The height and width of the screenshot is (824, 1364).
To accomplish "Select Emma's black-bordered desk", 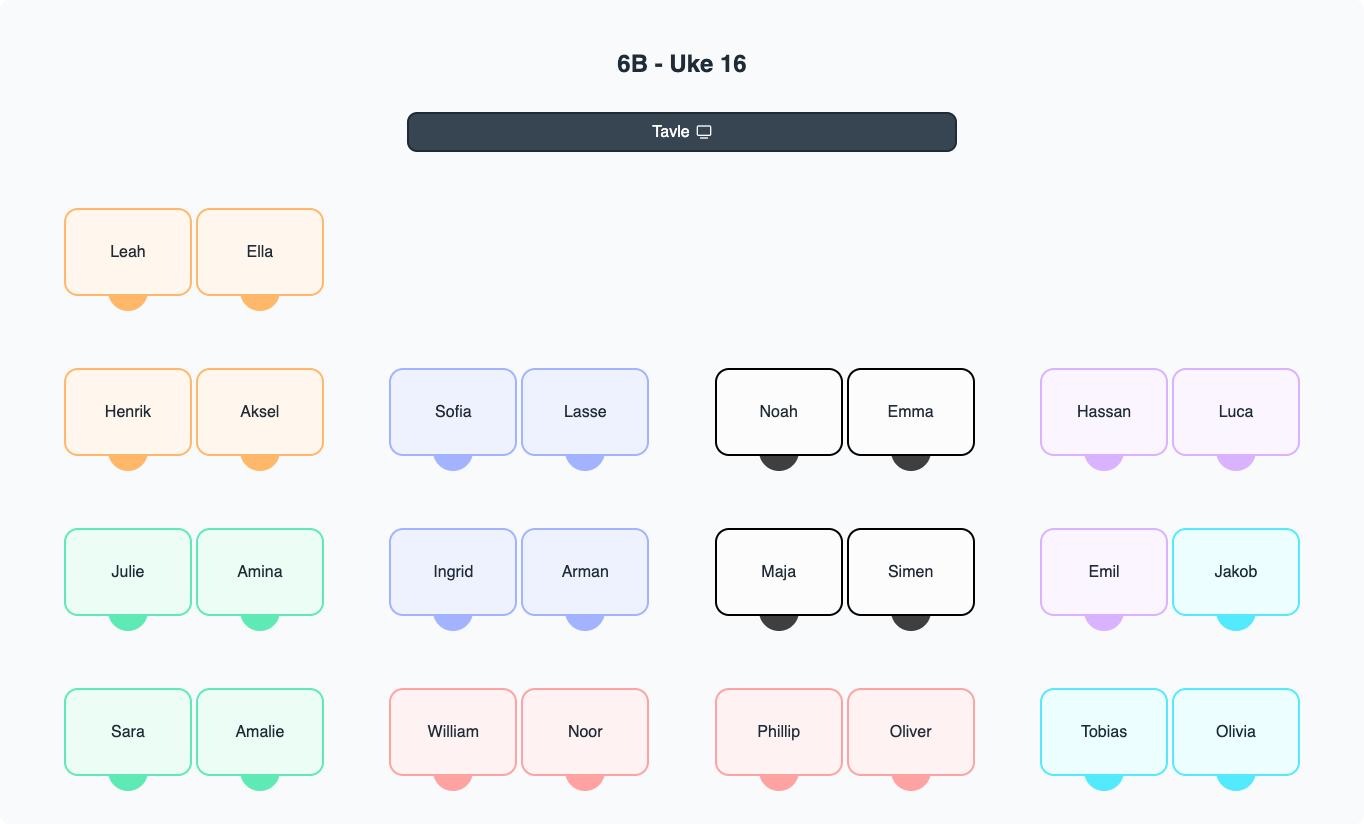I will coord(911,411).
